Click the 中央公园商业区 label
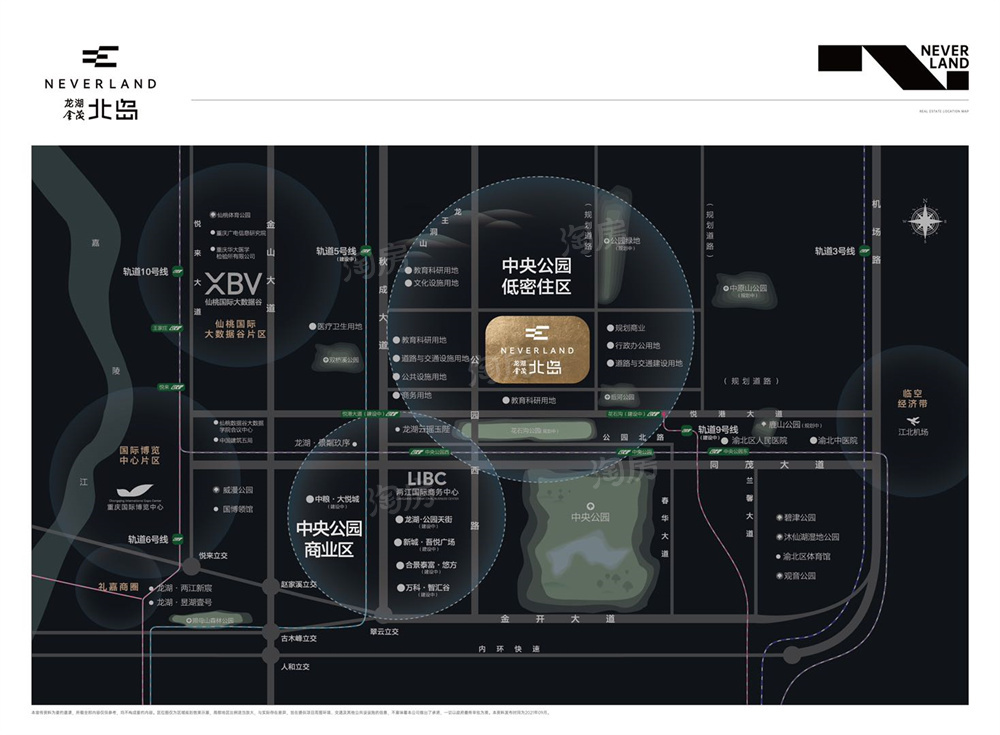Viewport: 1000px width, 735px height. pos(329,538)
